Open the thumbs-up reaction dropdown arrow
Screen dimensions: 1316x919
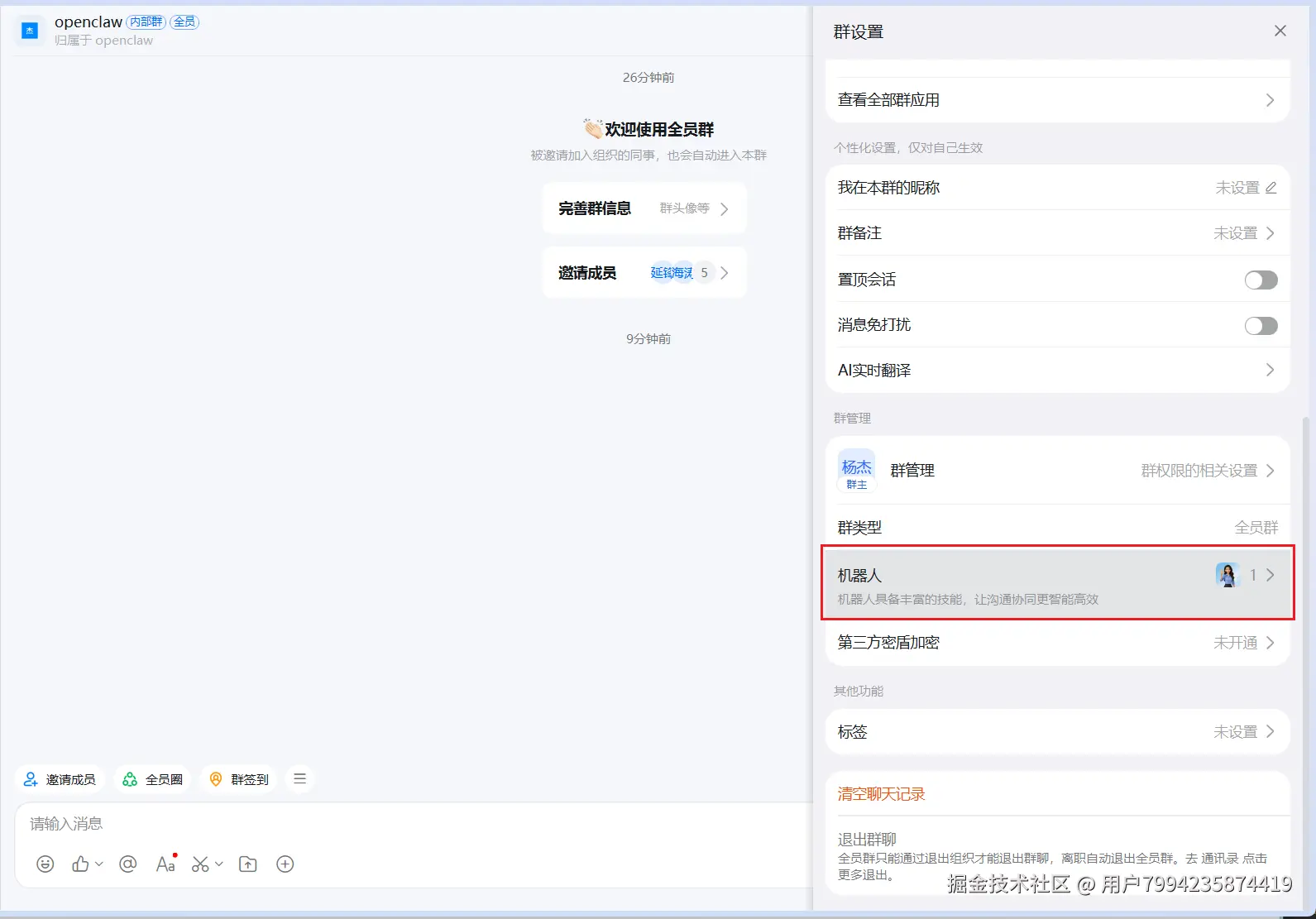99,864
